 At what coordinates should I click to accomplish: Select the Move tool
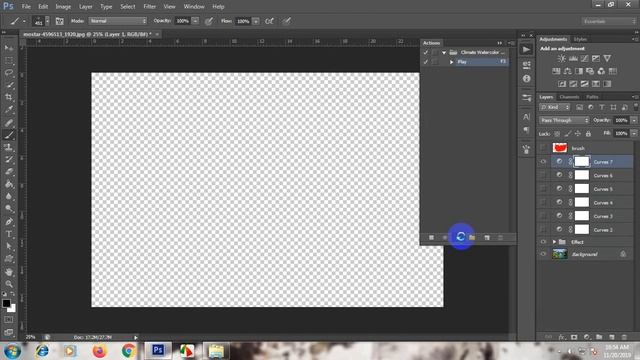(x=9, y=48)
